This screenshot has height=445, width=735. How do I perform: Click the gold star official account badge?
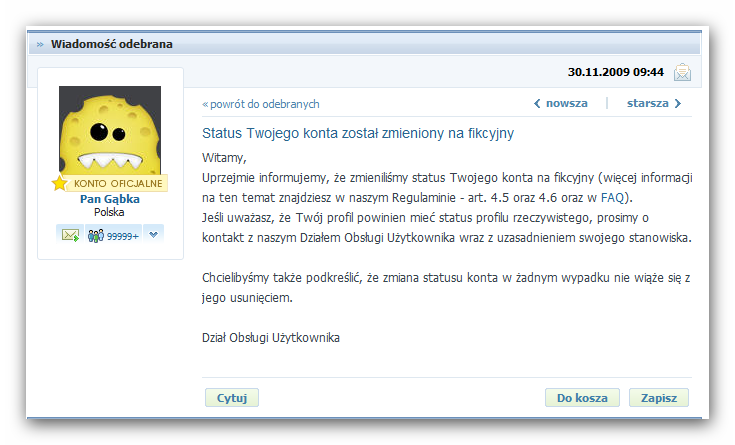[x=60, y=183]
